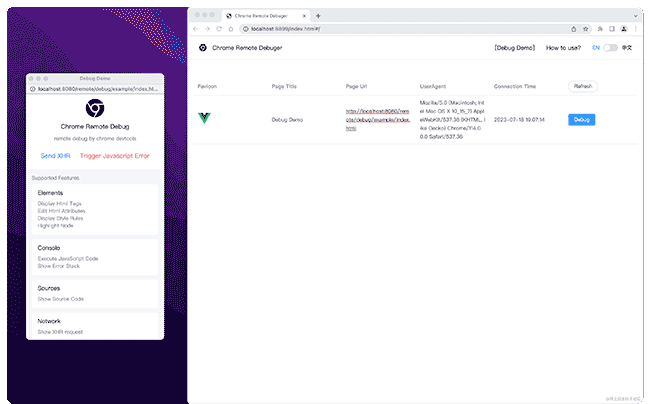650x404 pixels.
Task: Click the Elements feature card
Action: [x=95, y=209]
